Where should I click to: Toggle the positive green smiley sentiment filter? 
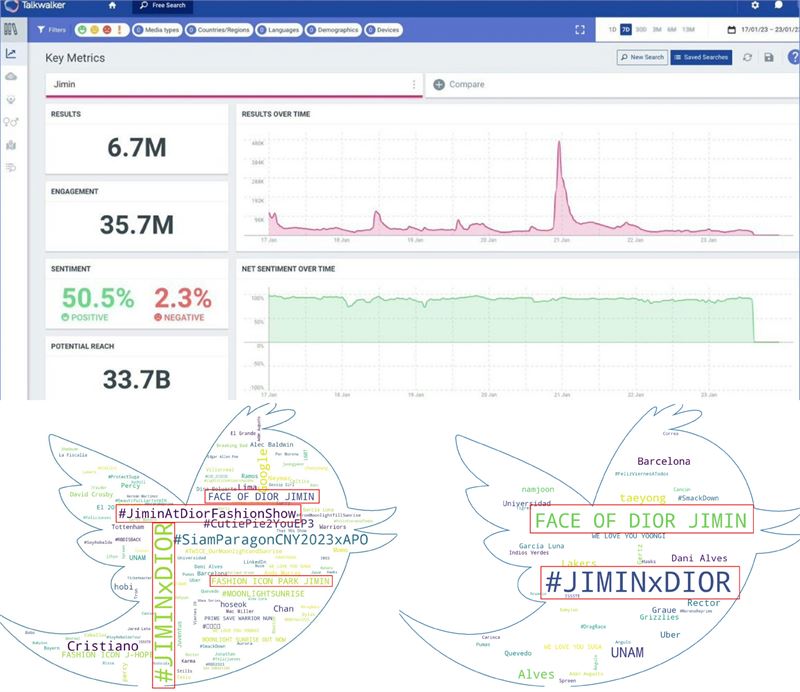(x=81, y=30)
